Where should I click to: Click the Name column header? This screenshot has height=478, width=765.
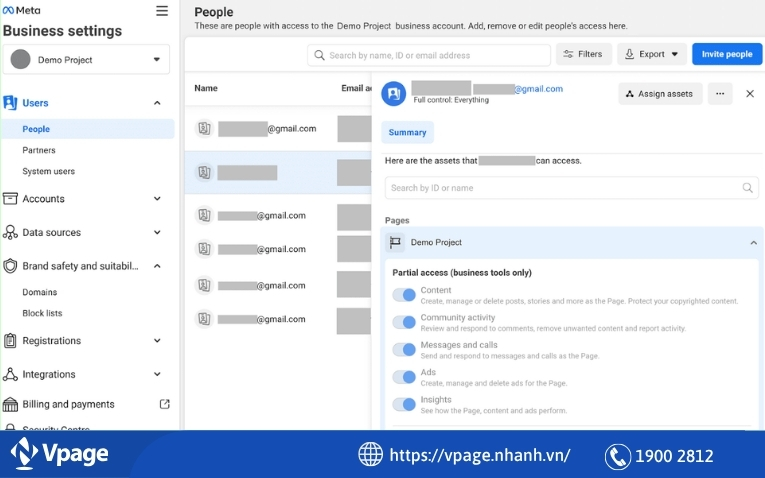pyautogui.click(x=206, y=88)
